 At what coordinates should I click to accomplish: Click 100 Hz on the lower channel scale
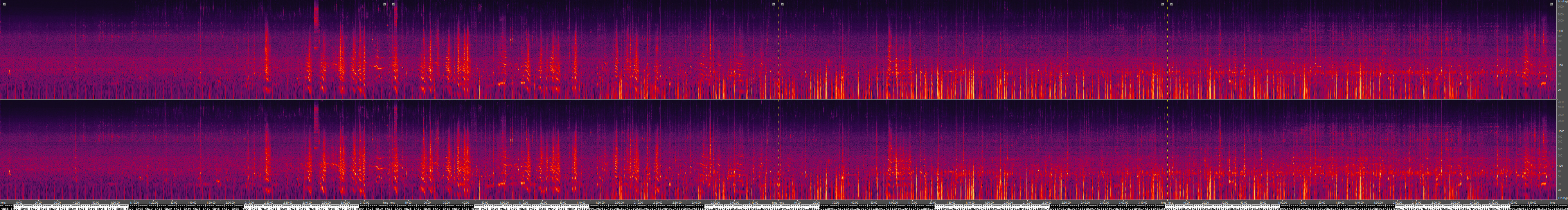coord(1561,165)
